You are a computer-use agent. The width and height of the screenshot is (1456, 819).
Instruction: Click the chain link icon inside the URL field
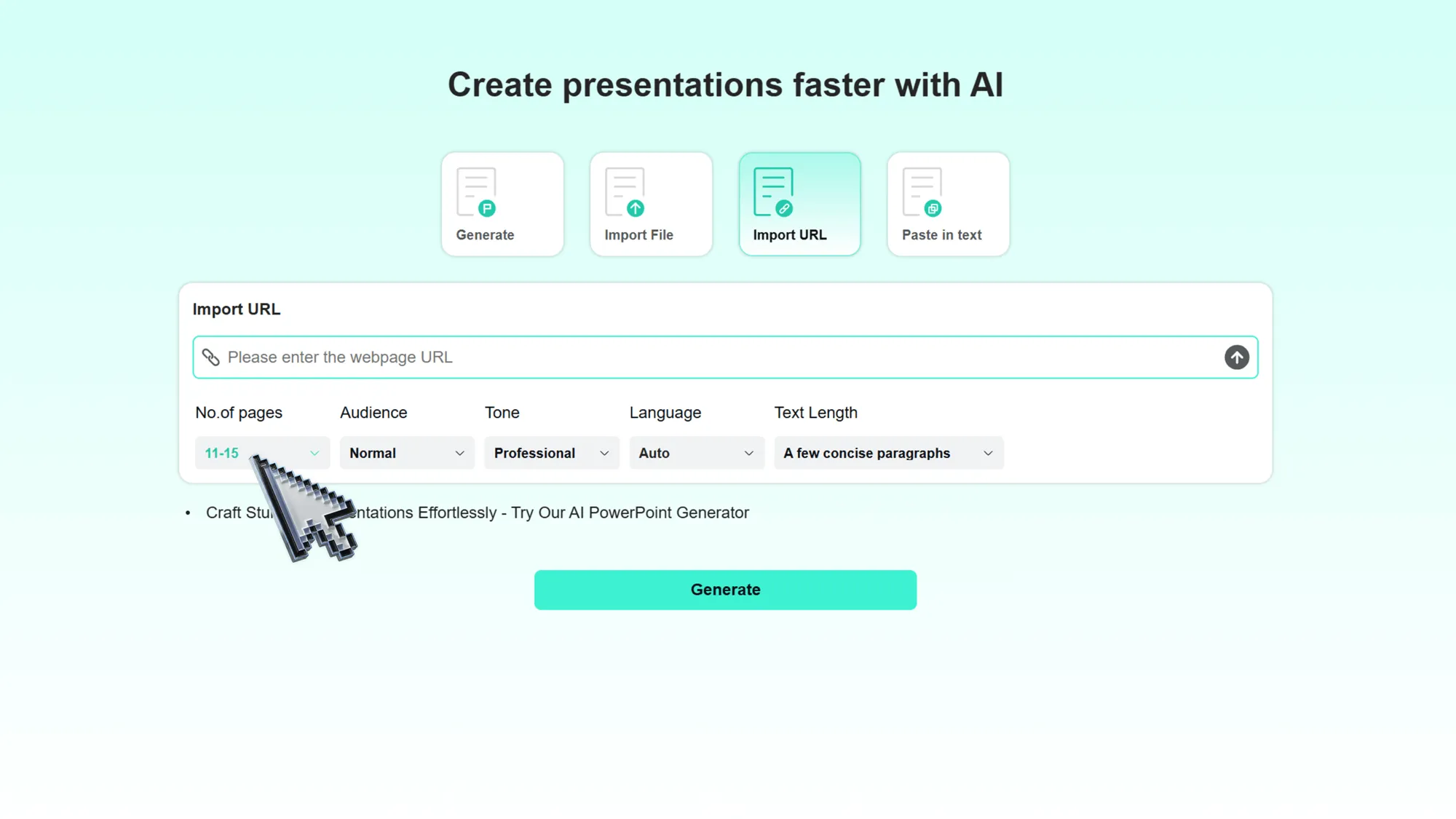click(211, 357)
